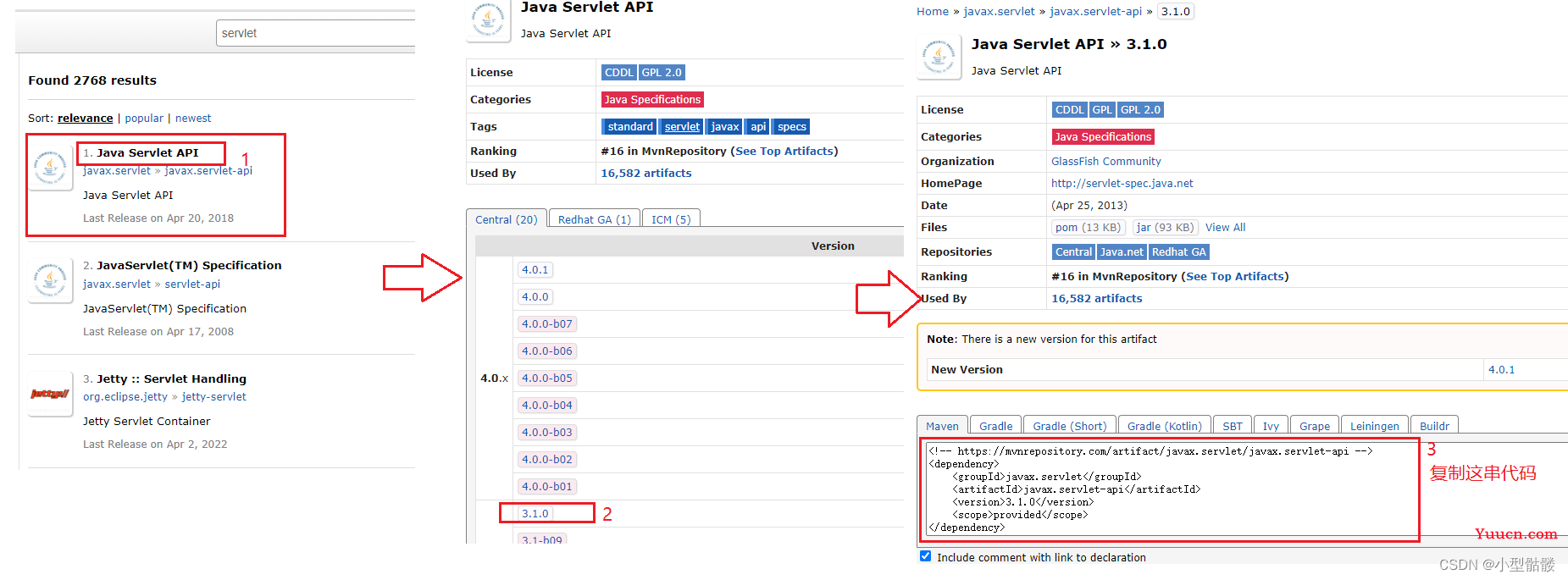This screenshot has width=1568, height=580.
Task: Click the servlet search input field
Action: click(316, 33)
